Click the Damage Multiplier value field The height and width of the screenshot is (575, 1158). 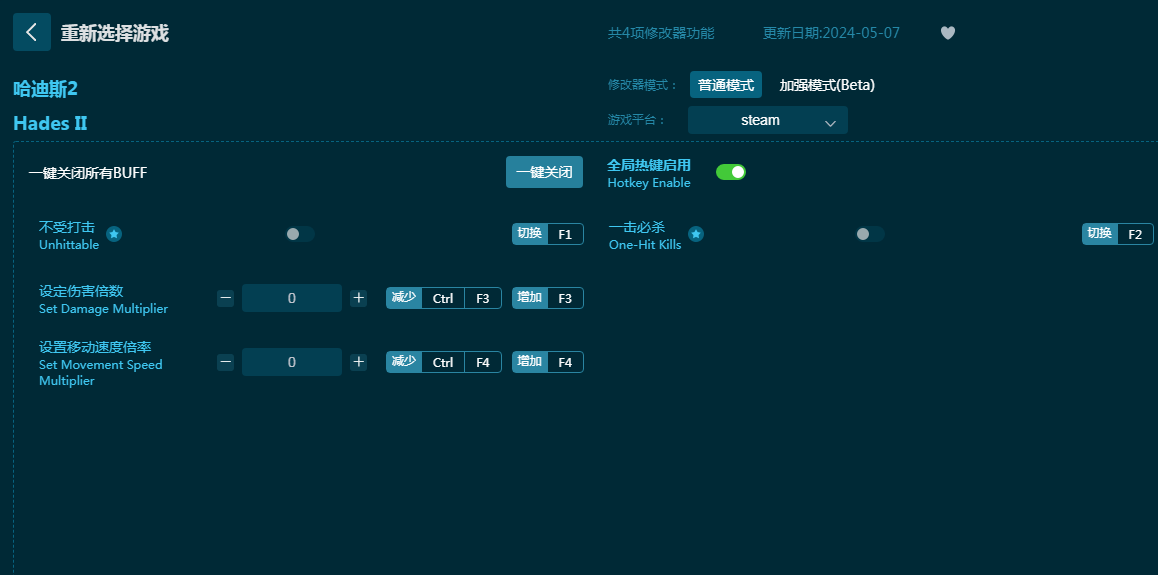(292, 298)
